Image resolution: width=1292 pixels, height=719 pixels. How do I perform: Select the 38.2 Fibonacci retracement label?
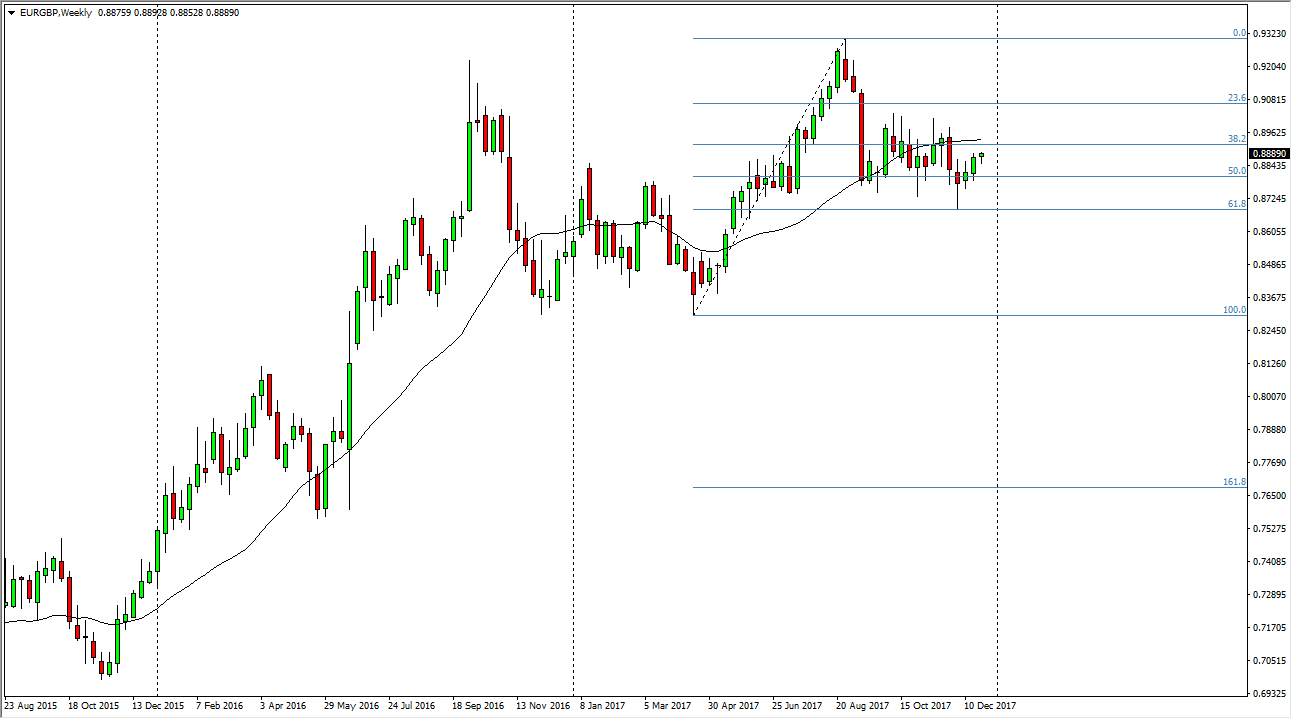[1236, 139]
